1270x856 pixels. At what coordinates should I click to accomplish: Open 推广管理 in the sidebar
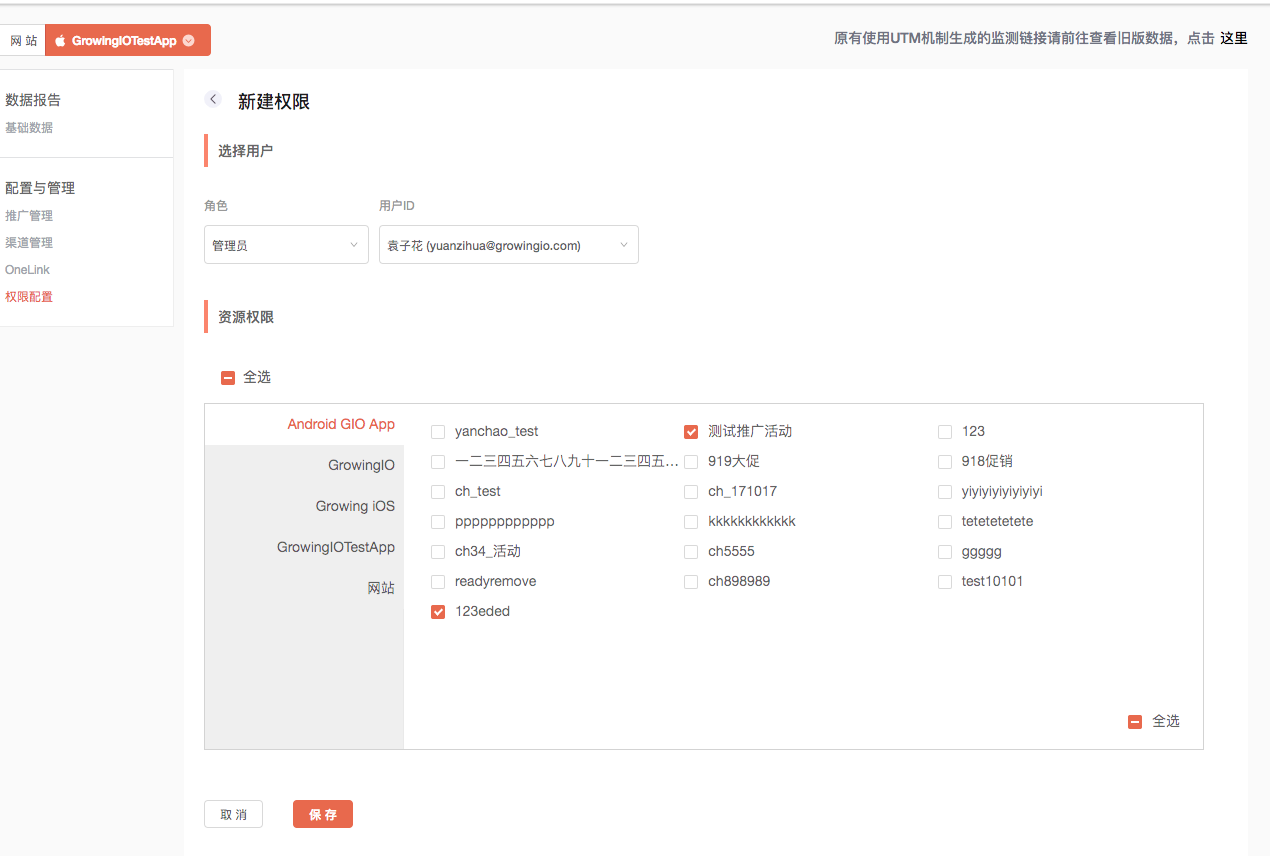29,216
